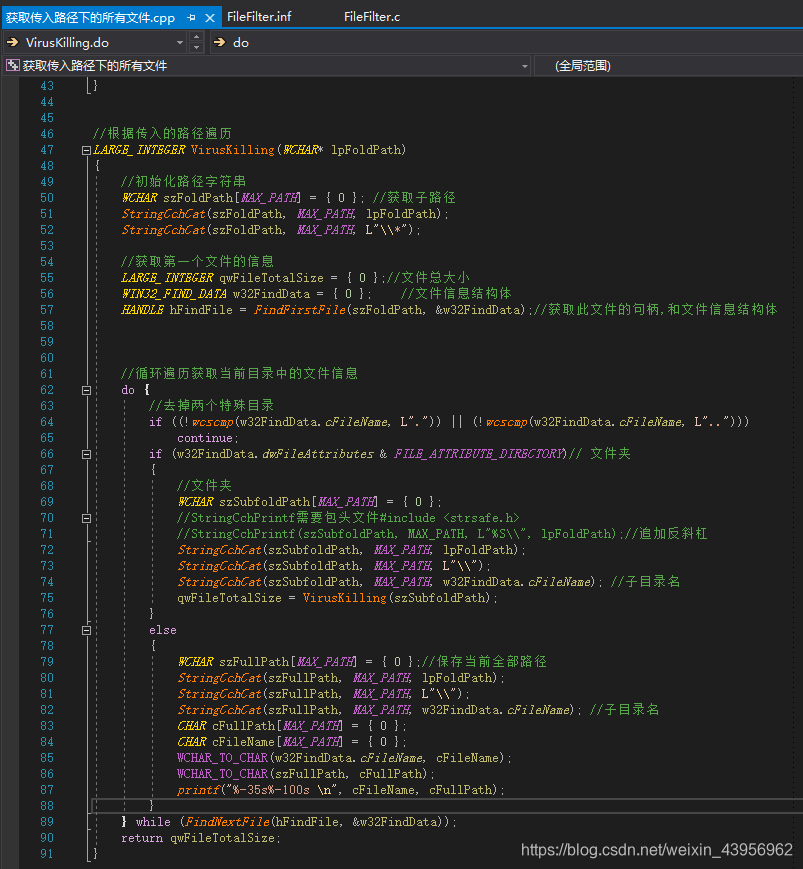
Task: Click line number 58 in the gutter
Action: [x=47, y=326]
